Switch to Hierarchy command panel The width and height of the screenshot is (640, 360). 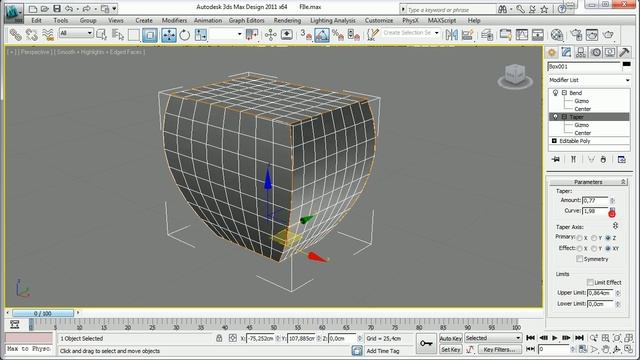pyautogui.click(x=581, y=52)
